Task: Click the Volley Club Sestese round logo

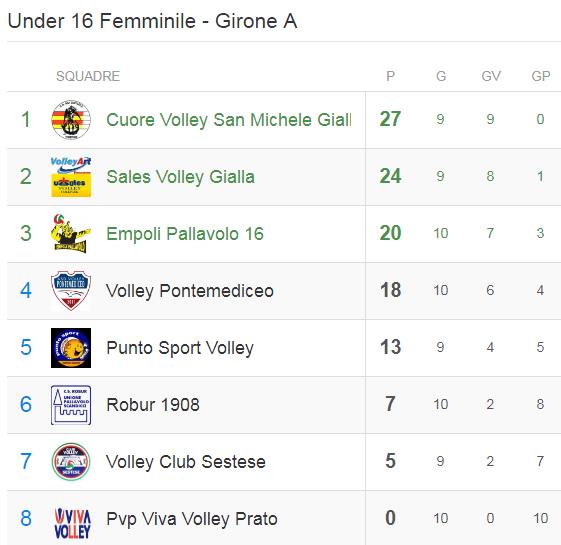Action: 71,462
